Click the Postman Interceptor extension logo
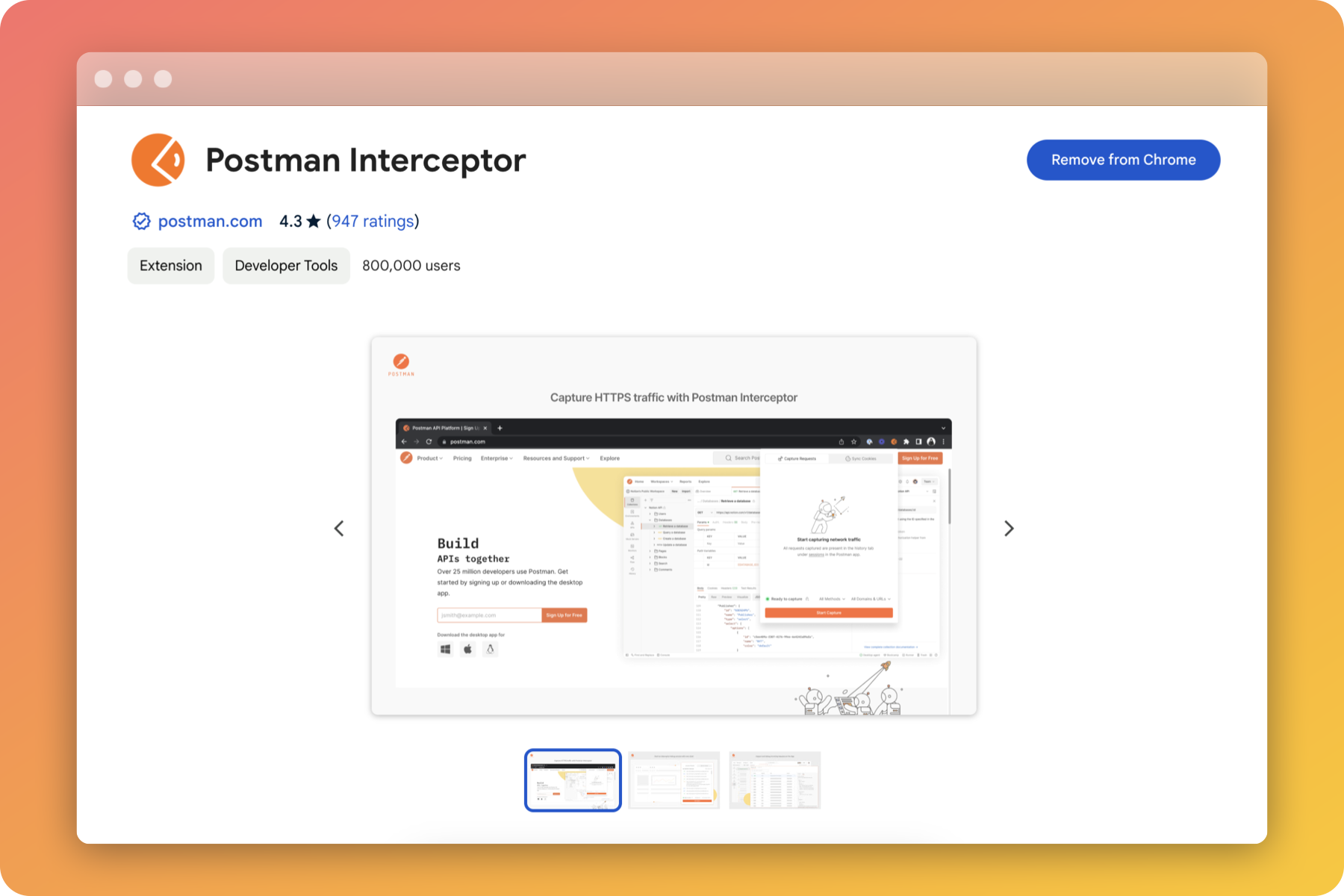This screenshot has width=1344, height=896. [x=158, y=159]
